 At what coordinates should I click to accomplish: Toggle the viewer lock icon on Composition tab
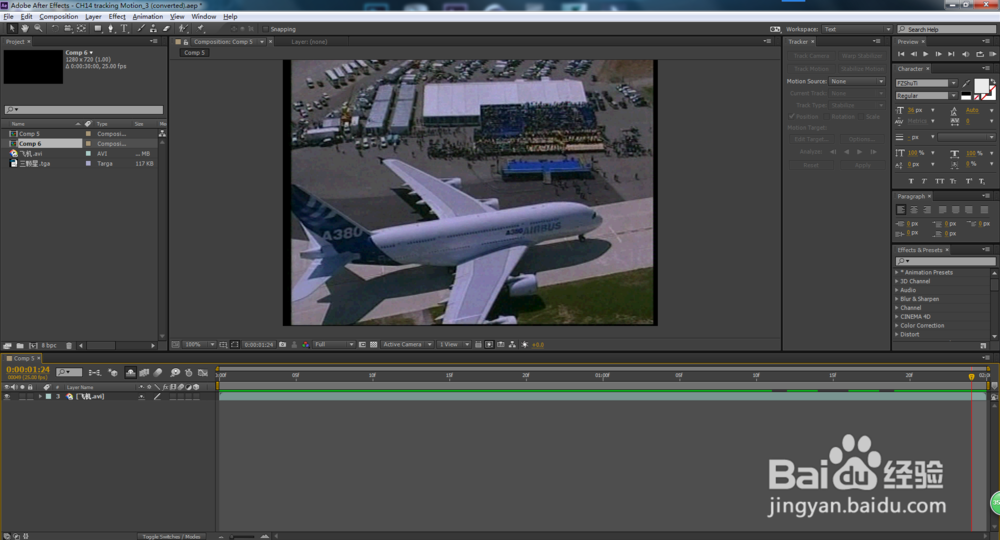click(x=186, y=42)
